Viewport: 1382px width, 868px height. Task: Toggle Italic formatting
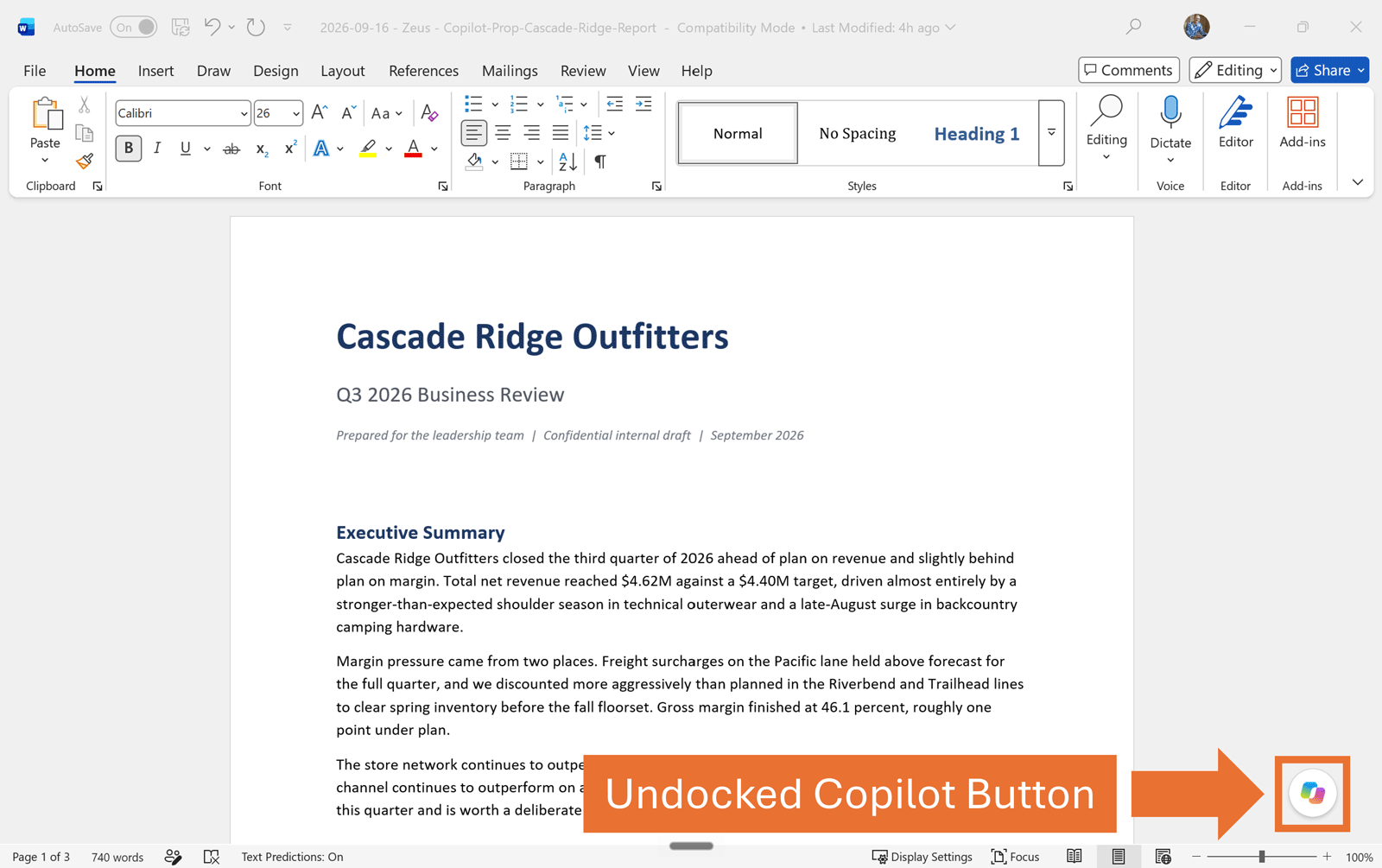(x=156, y=149)
